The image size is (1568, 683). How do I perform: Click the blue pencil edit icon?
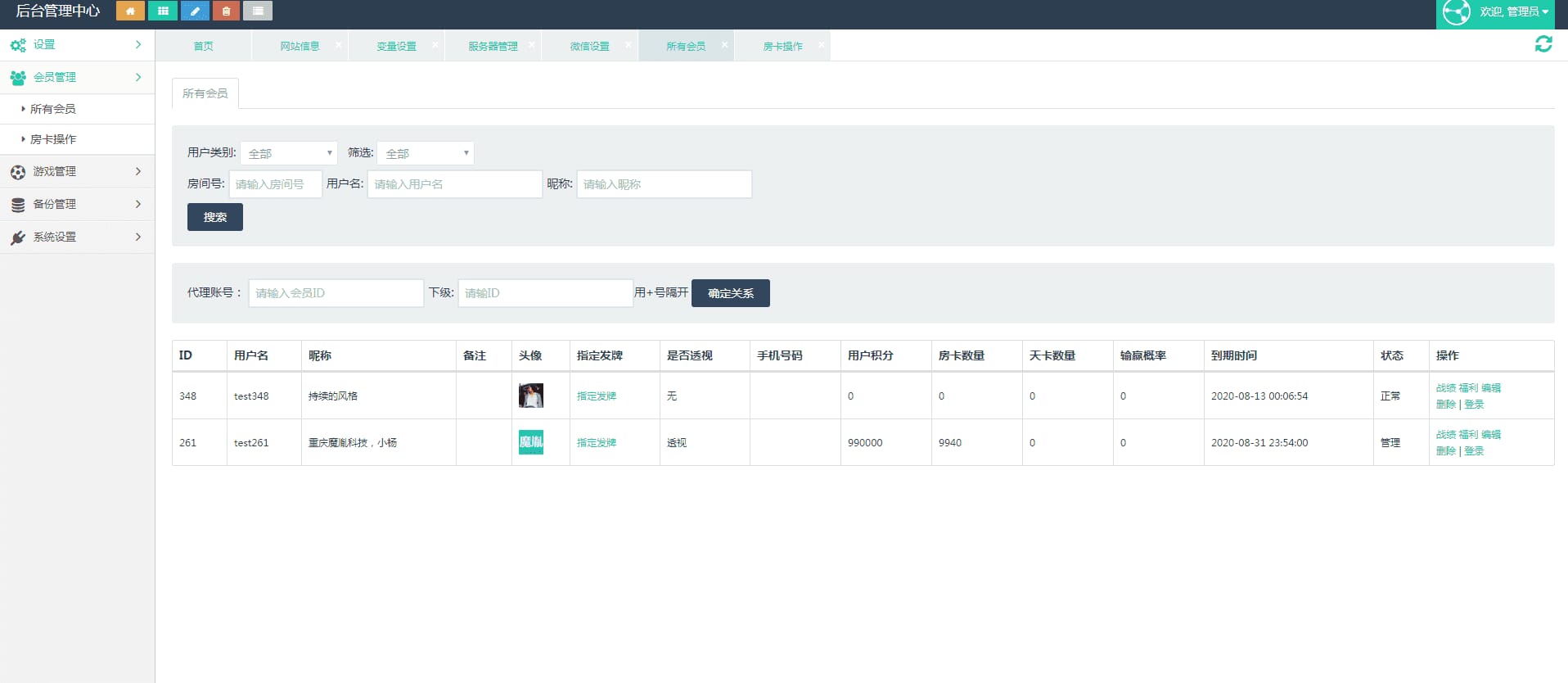[195, 11]
